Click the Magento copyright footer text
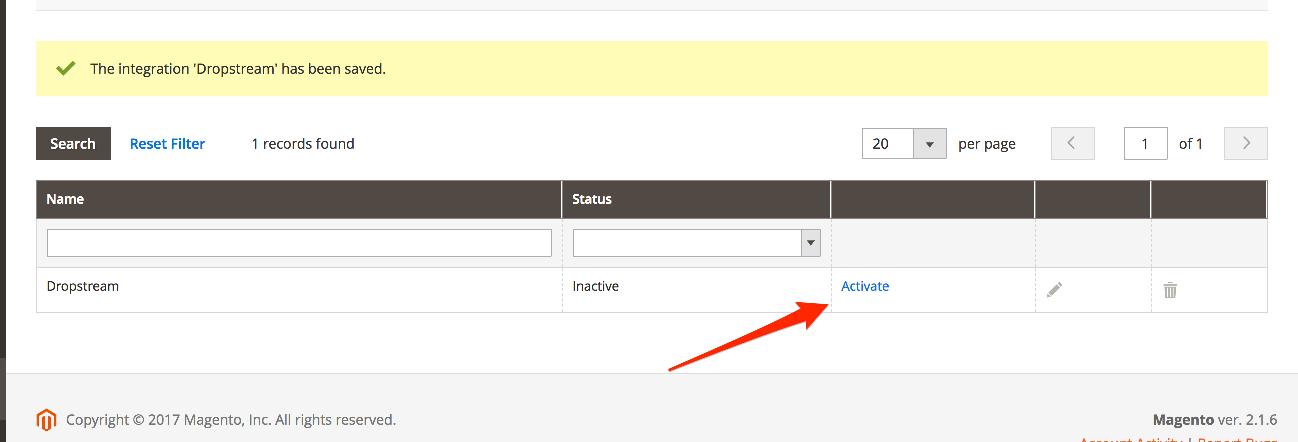 click(x=231, y=420)
